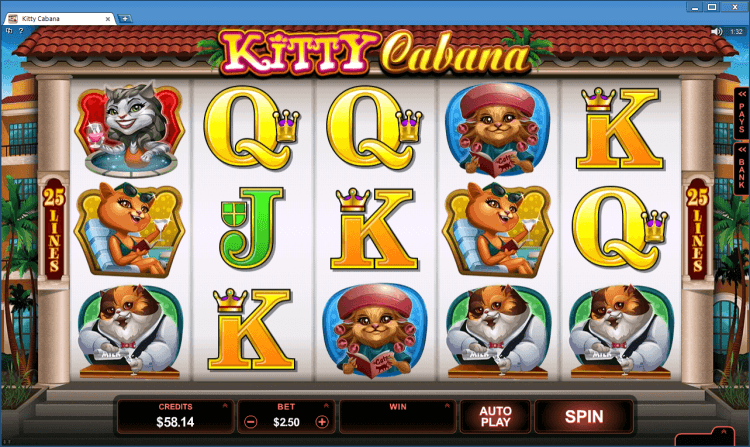Viewport: 750px width, 447px height.
Task: Expand the BANK side panel
Action: click(x=741, y=168)
